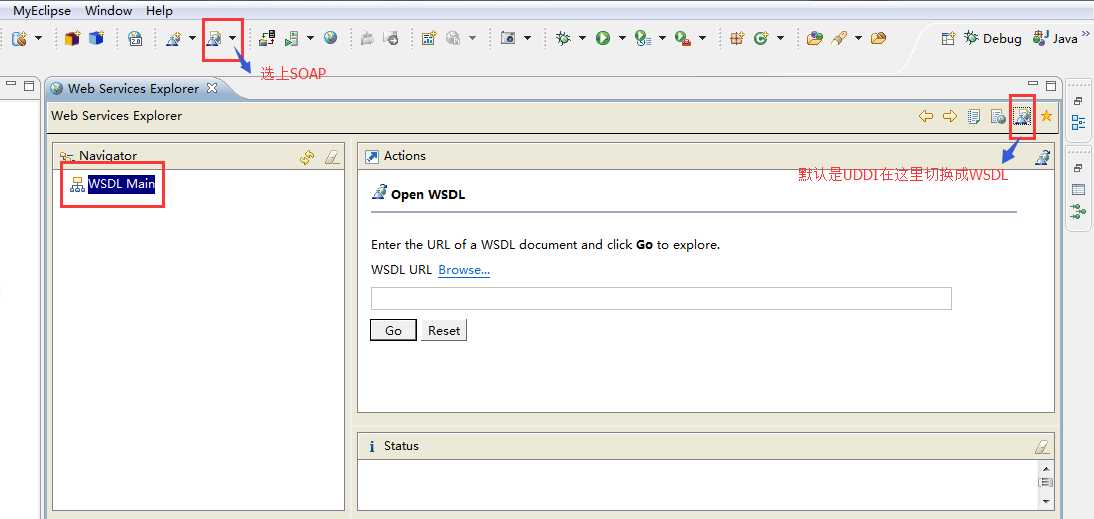
Task: Click the Open WSDL icon in Actions header
Action: pyautogui.click(x=1042, y=158)
